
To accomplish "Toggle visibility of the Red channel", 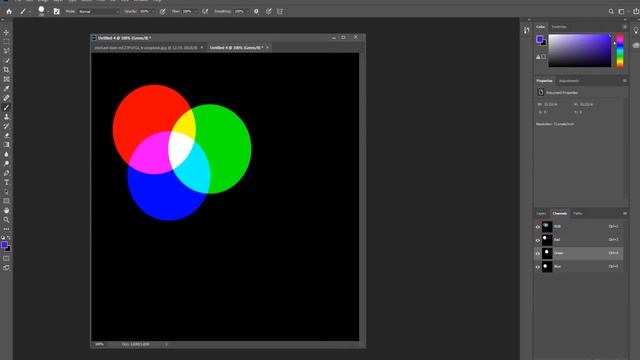I will [538, 240].
